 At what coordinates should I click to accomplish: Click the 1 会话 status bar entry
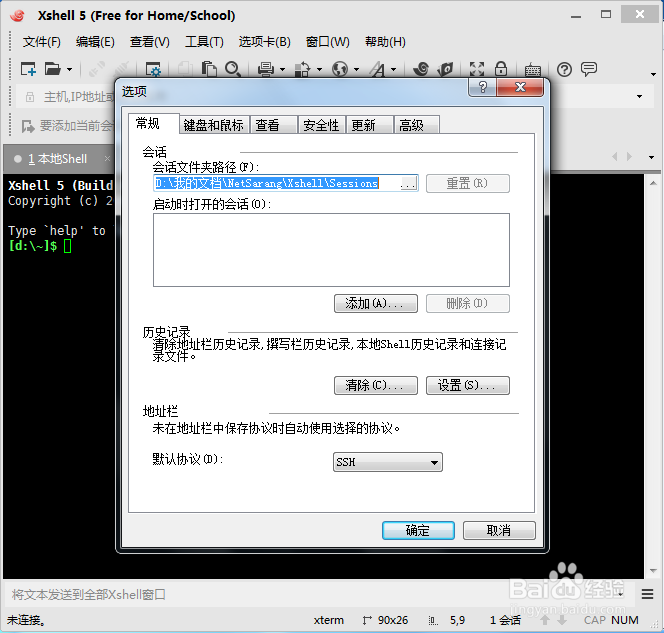505,620
